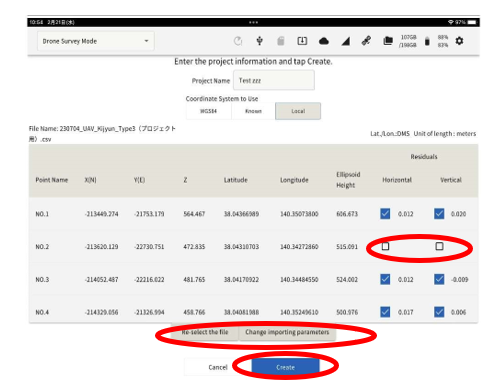Image resolution: width=502 pixels, height=388 pixels.
Task: Click the WiFi indicator in the status bar
Action: [x=450, y=22]
